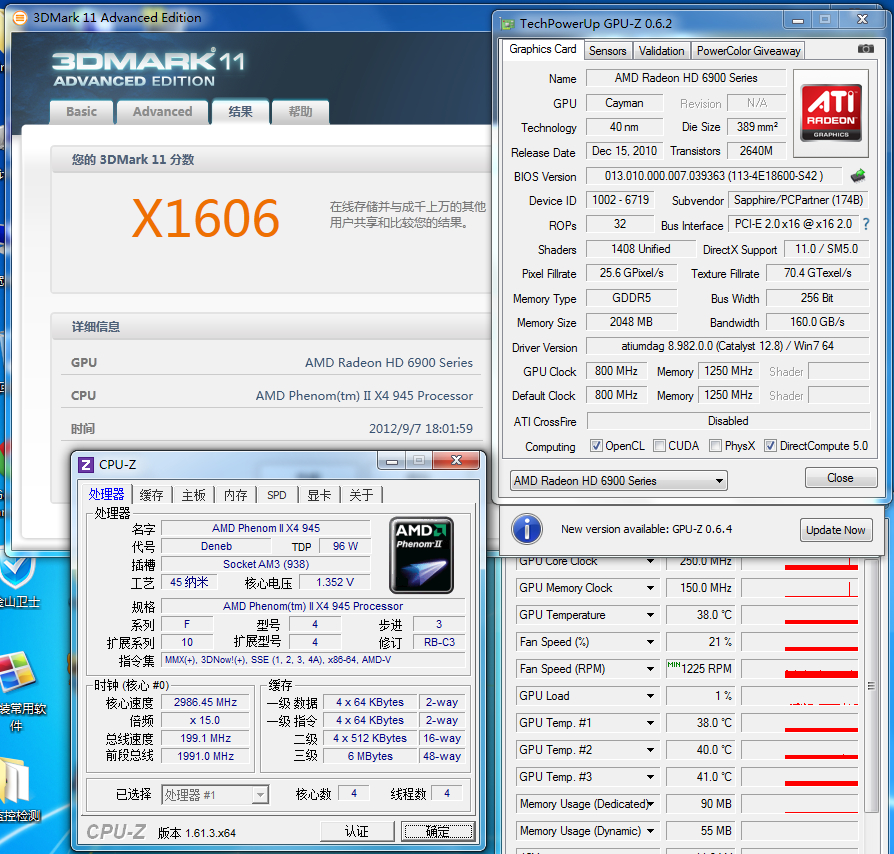Switch to the Advanced tab in 3DMark 11
Viewport: 894px width, 854px height.
tap(162, 112)
